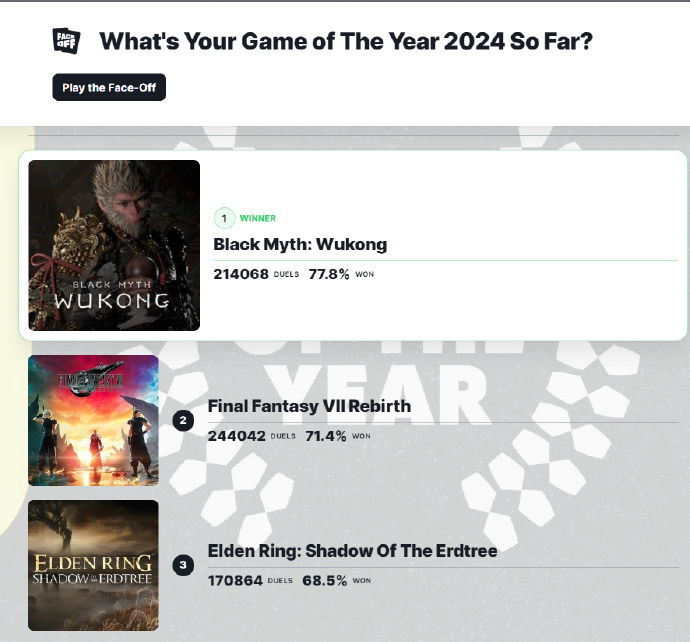Click the rank 1 badge circle
The width and height of the screenshot is (690, 642).
224,218
